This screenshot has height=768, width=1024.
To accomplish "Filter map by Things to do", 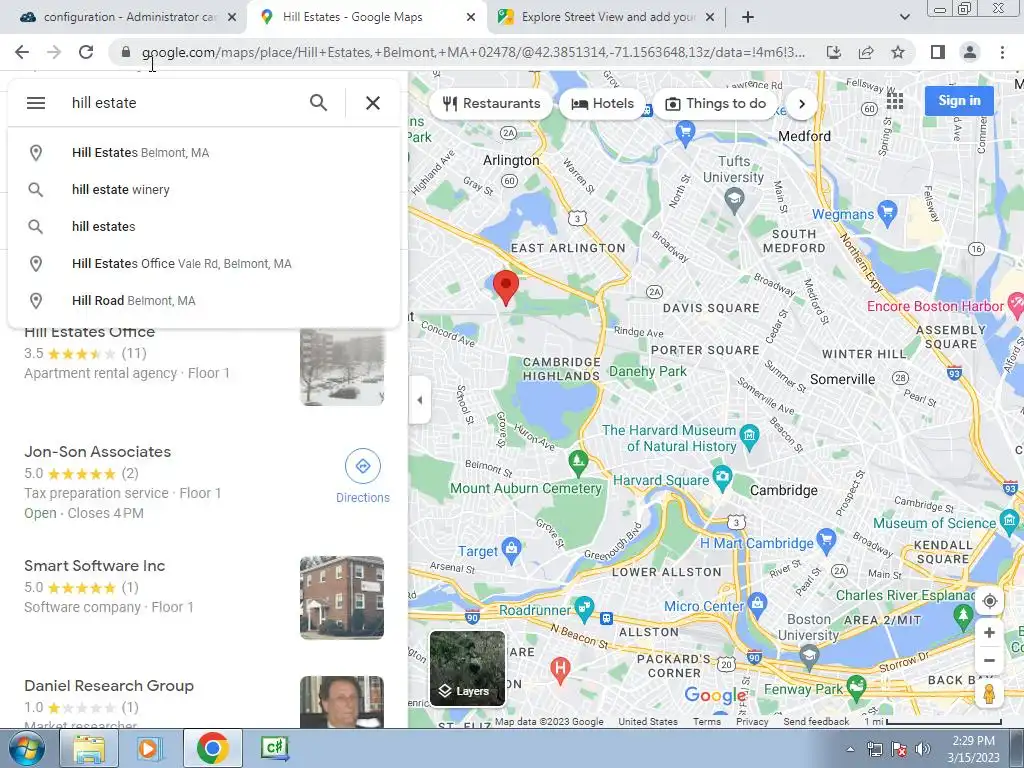I will click(715, 104).
